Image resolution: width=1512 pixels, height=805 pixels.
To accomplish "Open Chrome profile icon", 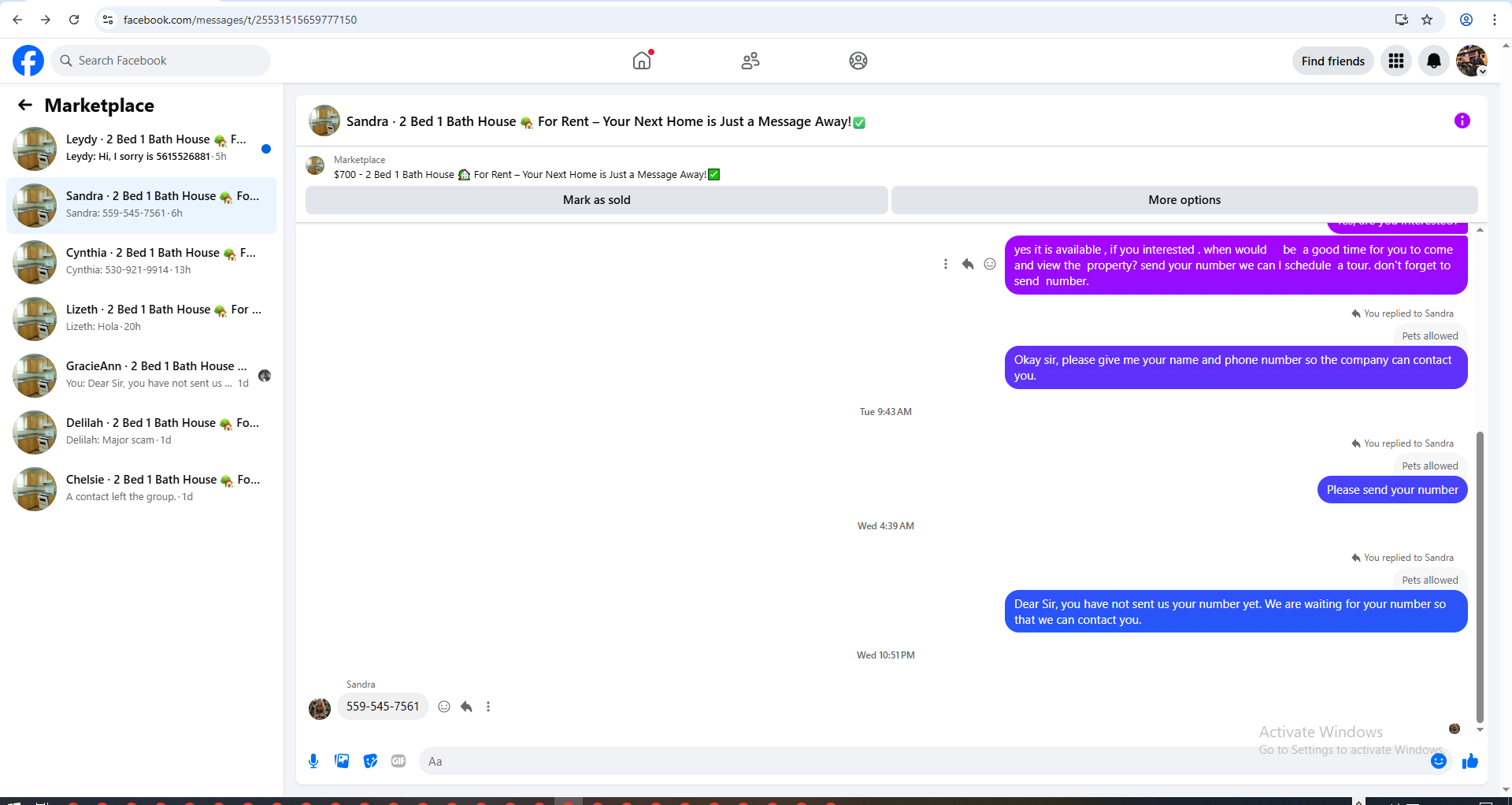I will point(1466,20).
